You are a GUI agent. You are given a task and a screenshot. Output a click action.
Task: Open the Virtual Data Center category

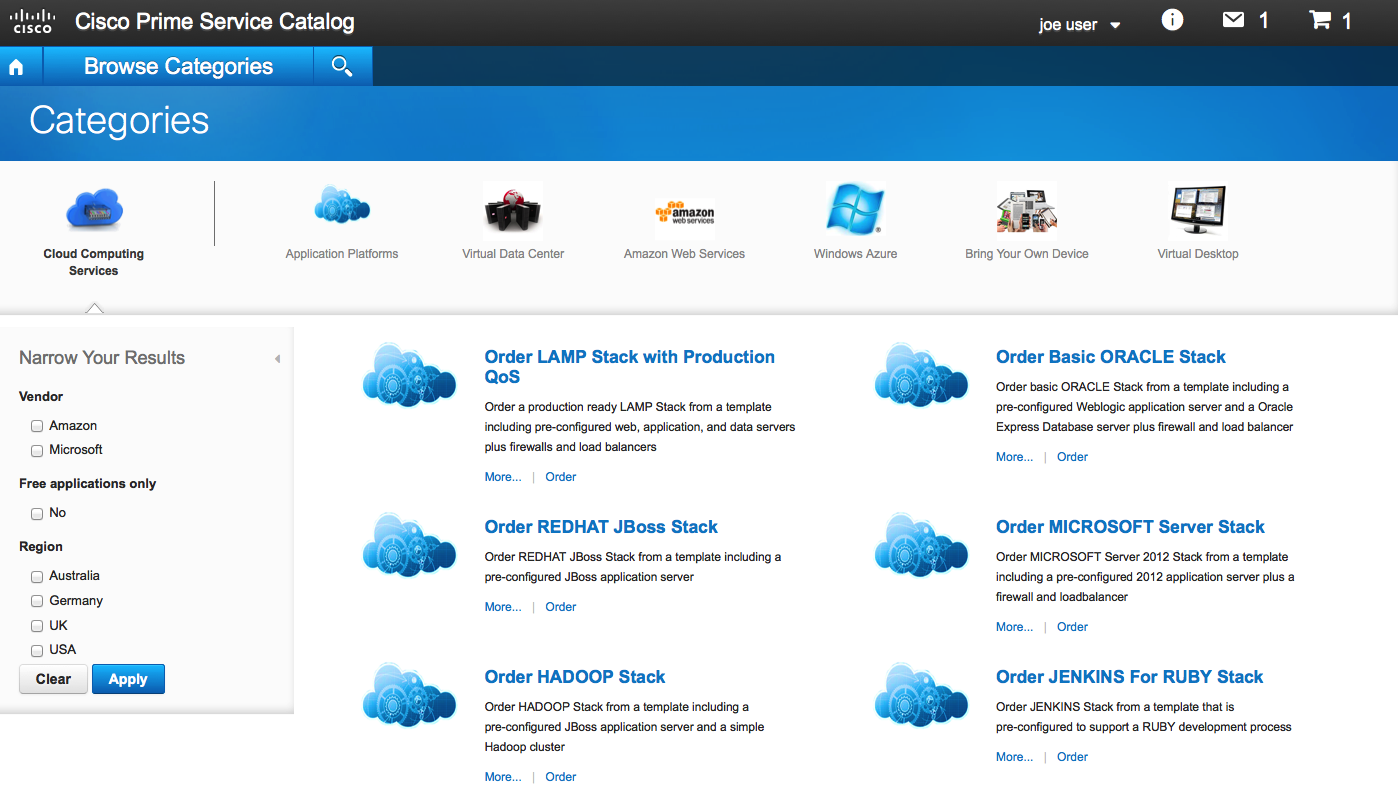point(512,210)
